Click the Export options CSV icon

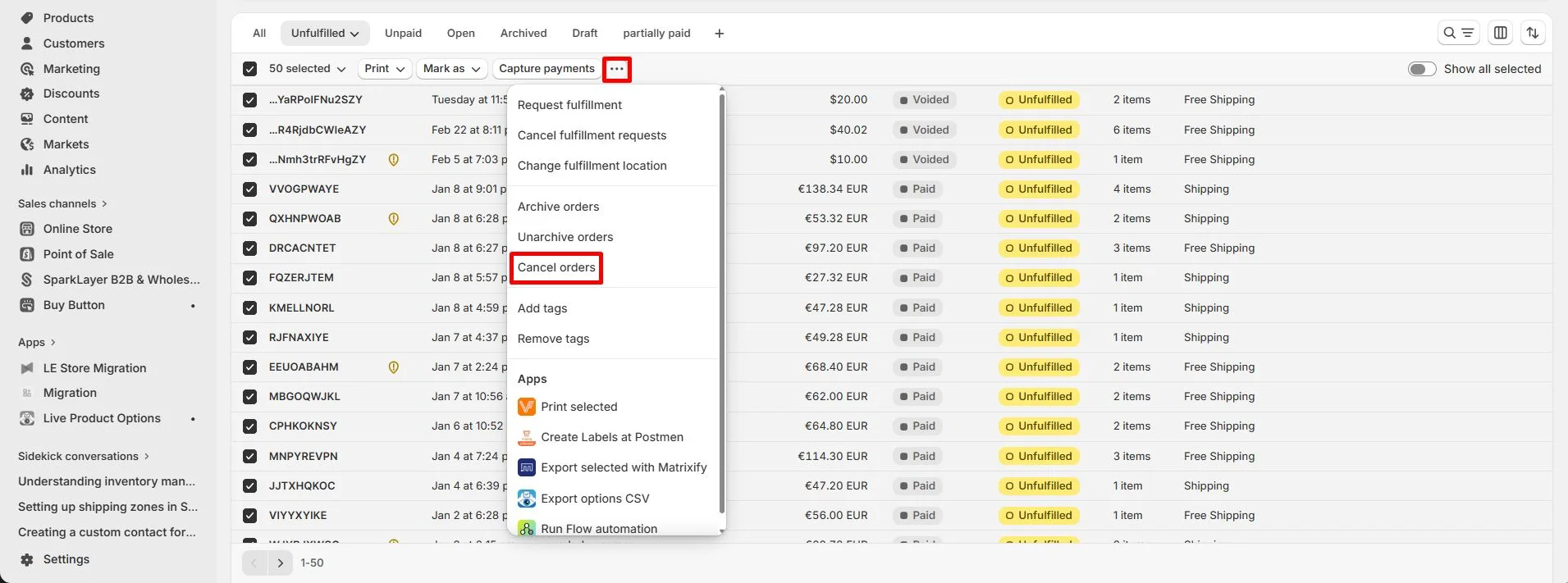point(527,499)
